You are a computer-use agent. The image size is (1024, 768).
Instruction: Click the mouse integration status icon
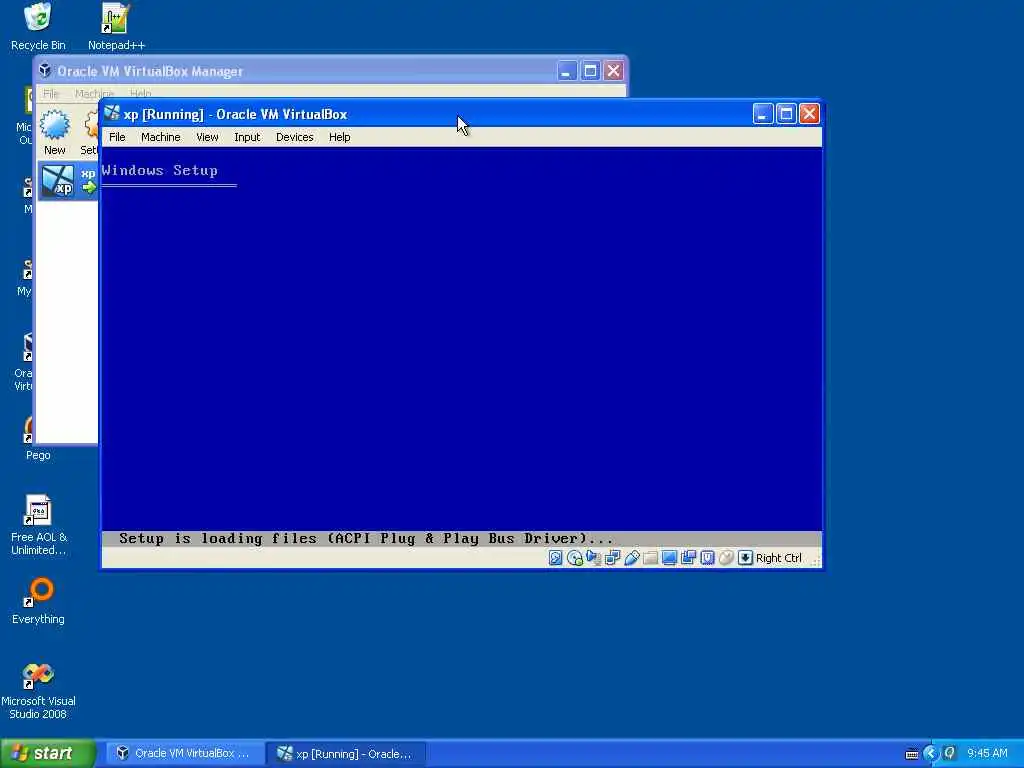[726, 558]
